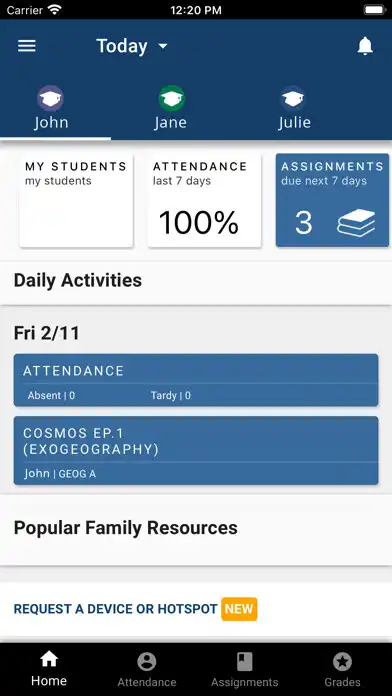Open the Fri 2/11 Attendance summary panel
The height and width of the screenshot is (696, 392).
[196, 380]
